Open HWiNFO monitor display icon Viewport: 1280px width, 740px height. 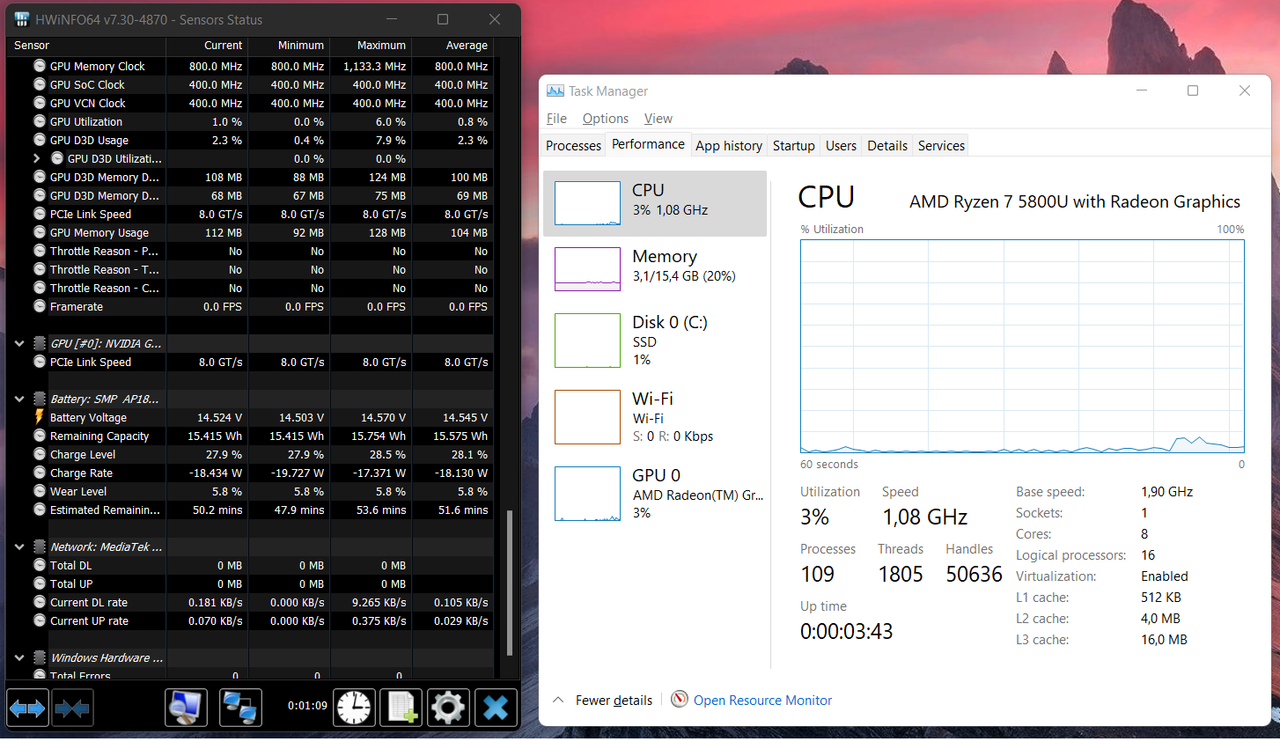186,708
